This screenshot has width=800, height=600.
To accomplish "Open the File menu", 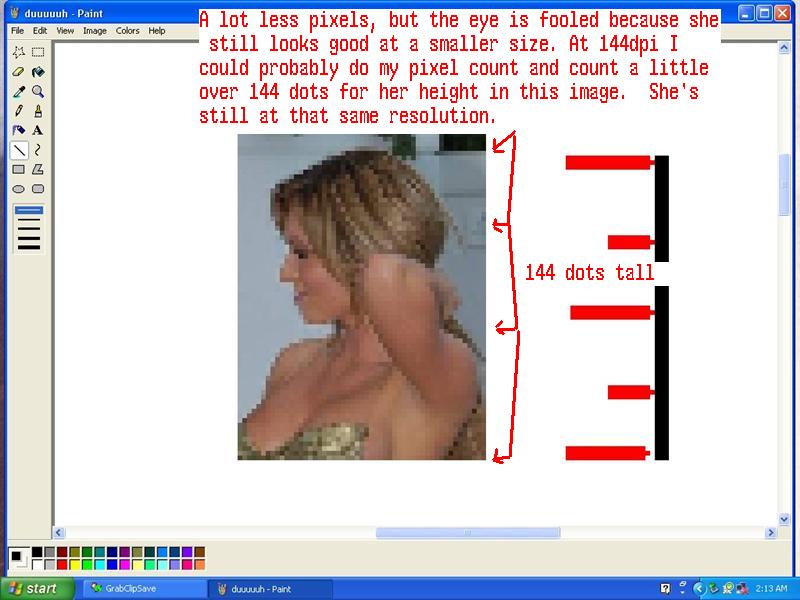I will click(17, 31).
